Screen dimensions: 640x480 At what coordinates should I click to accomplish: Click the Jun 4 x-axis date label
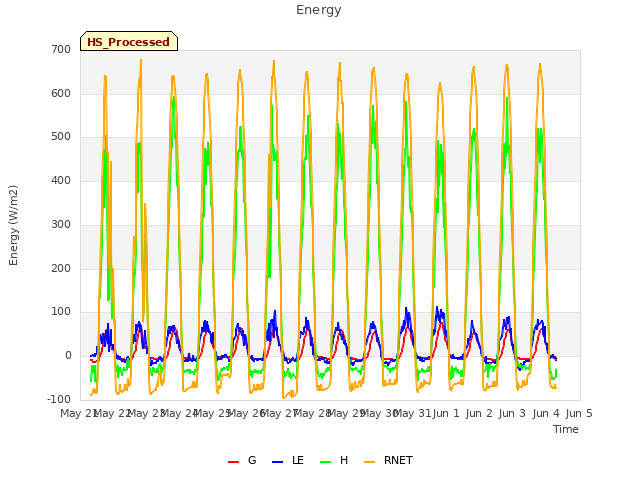point(546,413)
